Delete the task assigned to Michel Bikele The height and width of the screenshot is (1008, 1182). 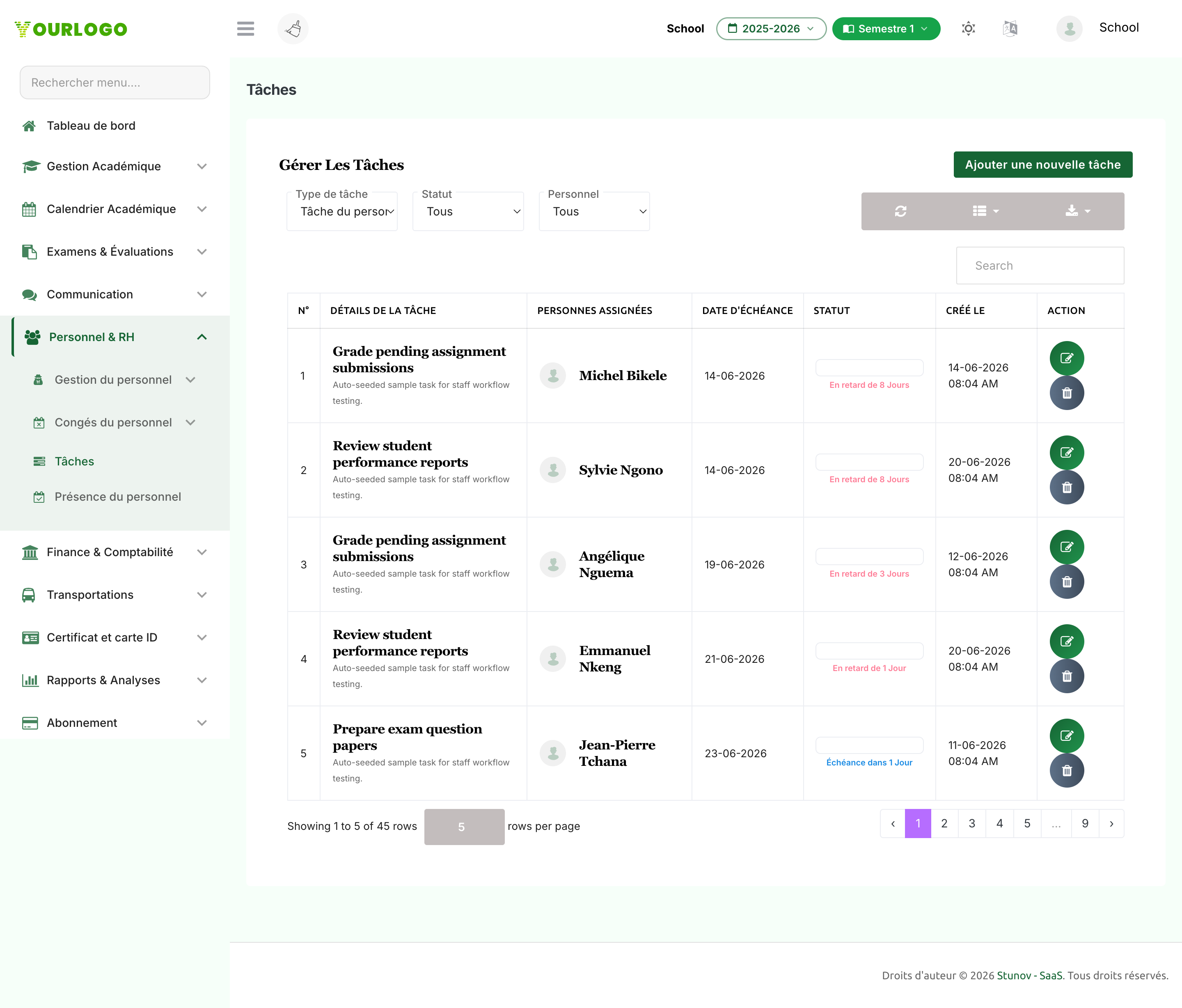tap(1066, 393)
